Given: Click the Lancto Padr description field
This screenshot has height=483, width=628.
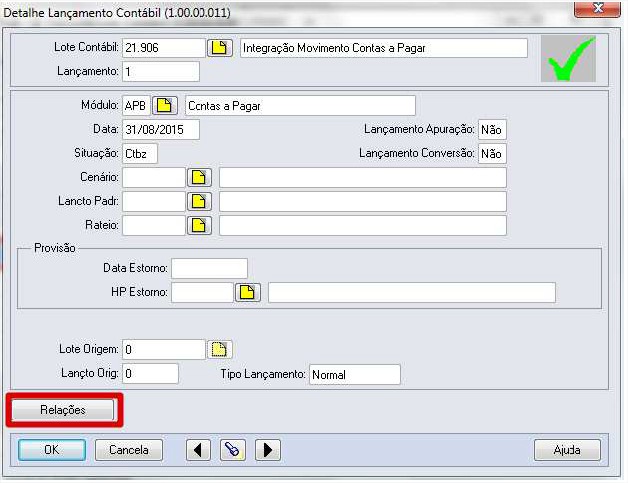Looking at the screenshot, I should (363, 201).
